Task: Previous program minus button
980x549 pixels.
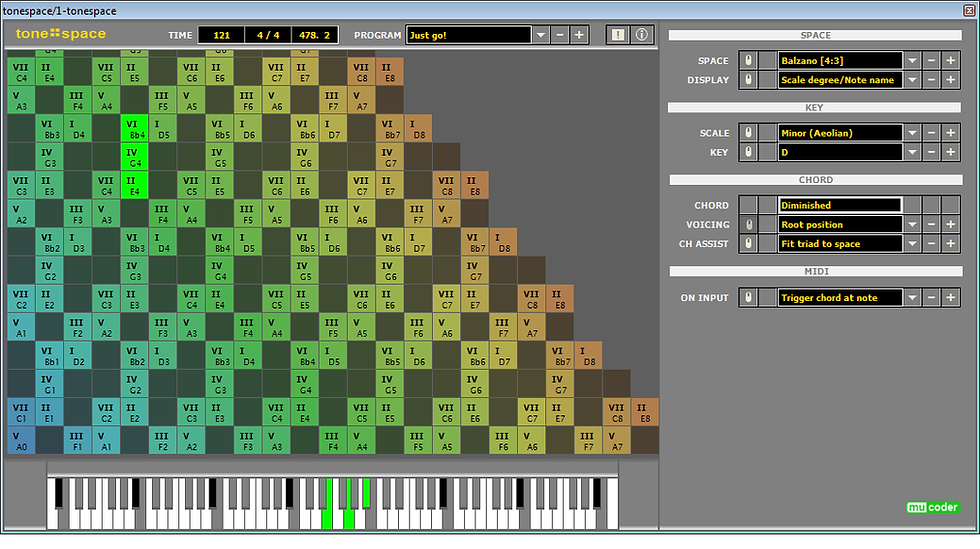Action: (560, 35)
